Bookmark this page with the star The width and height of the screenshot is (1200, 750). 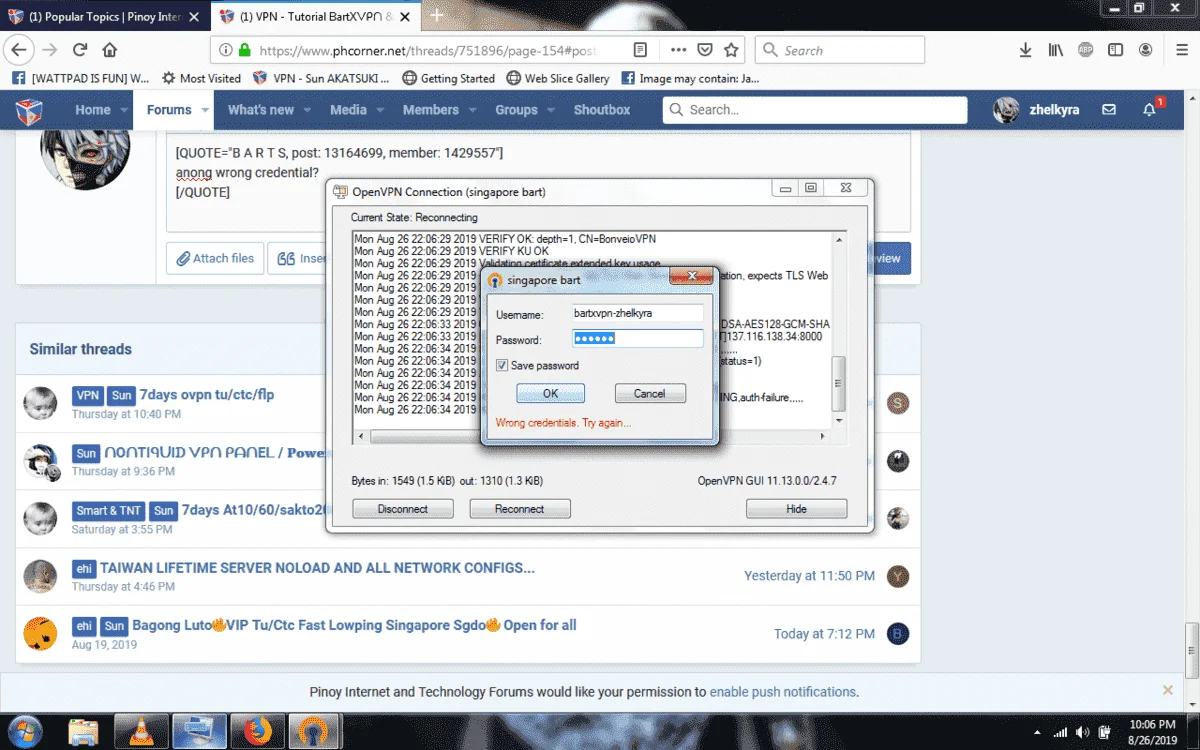(x=731, y=50)
